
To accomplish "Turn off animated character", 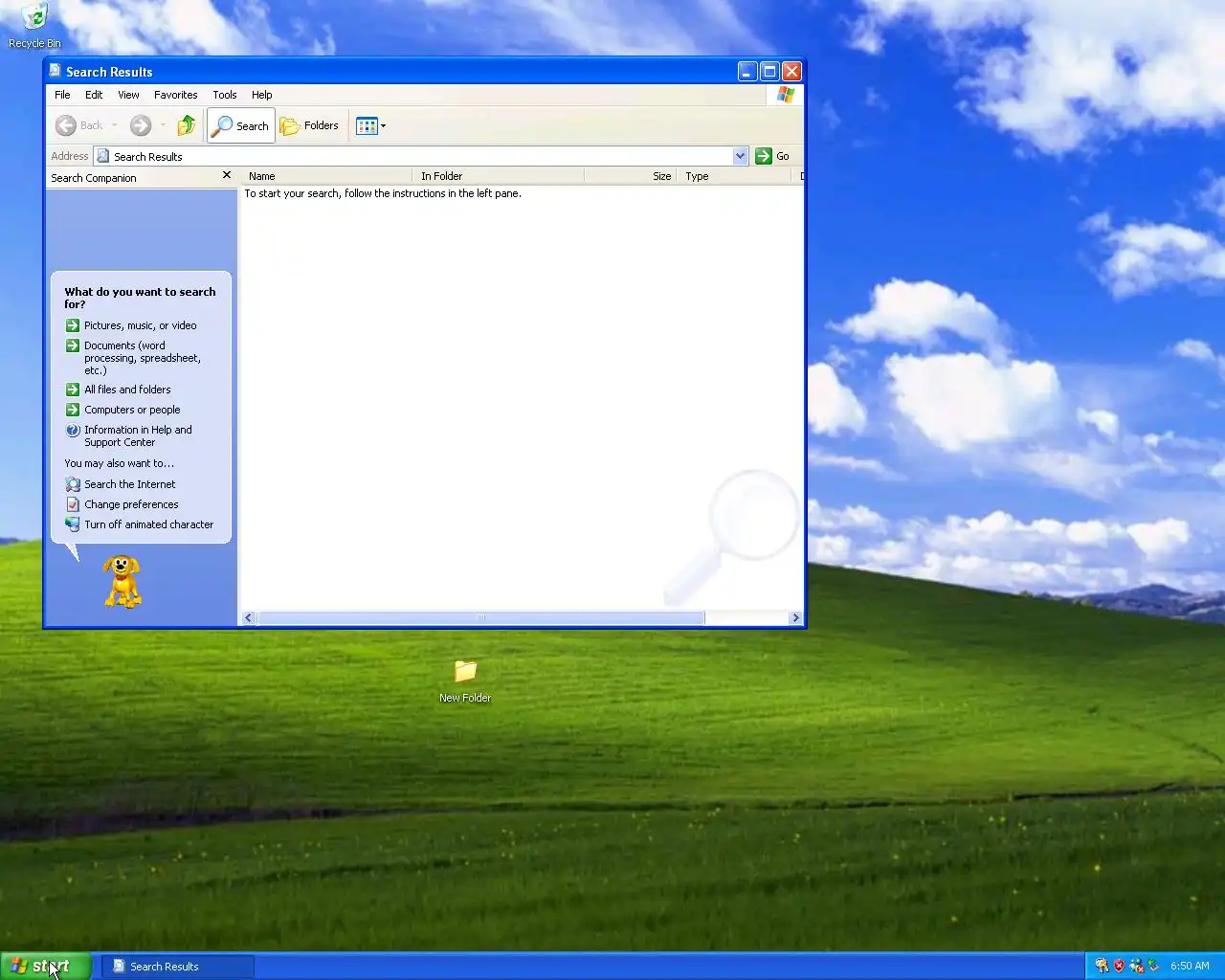I will [140, 524].
